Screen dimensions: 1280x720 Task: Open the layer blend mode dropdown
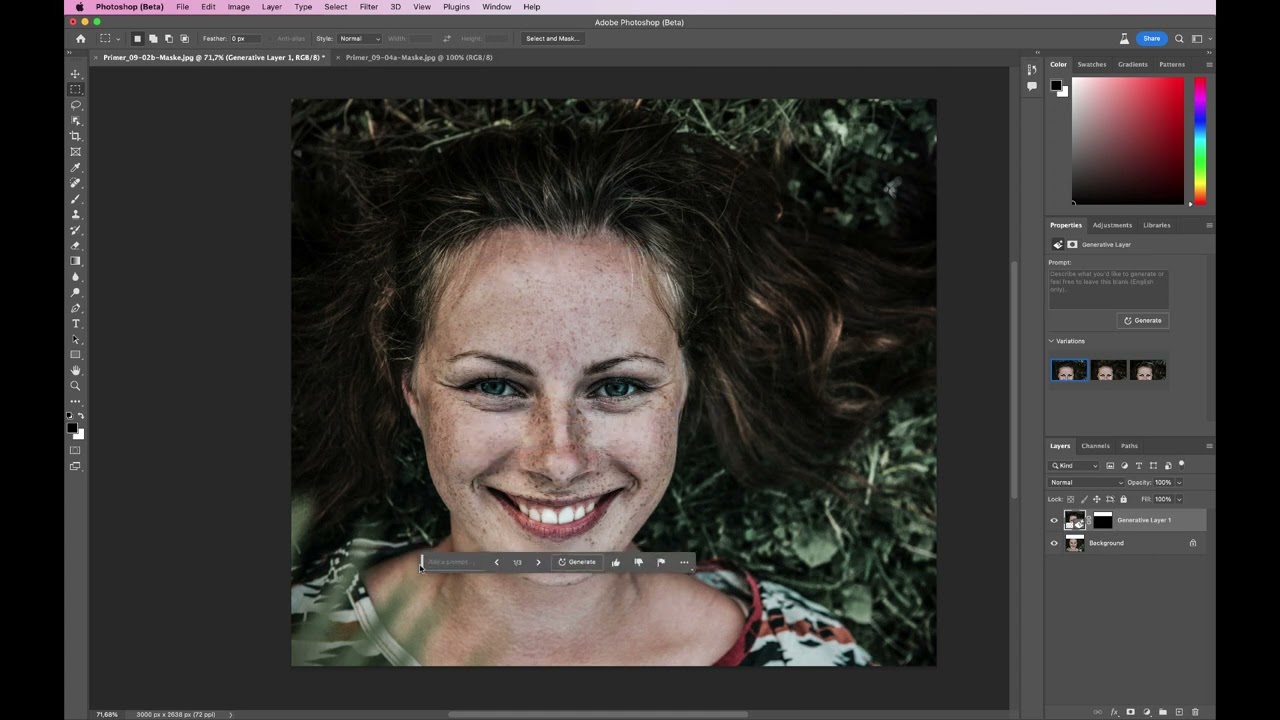[1086, 482]
